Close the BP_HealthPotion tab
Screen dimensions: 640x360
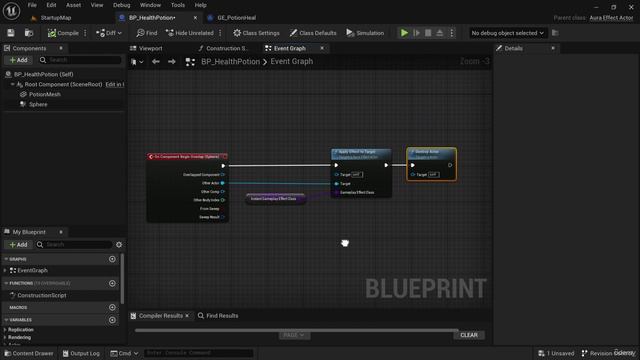coord(195,18)
